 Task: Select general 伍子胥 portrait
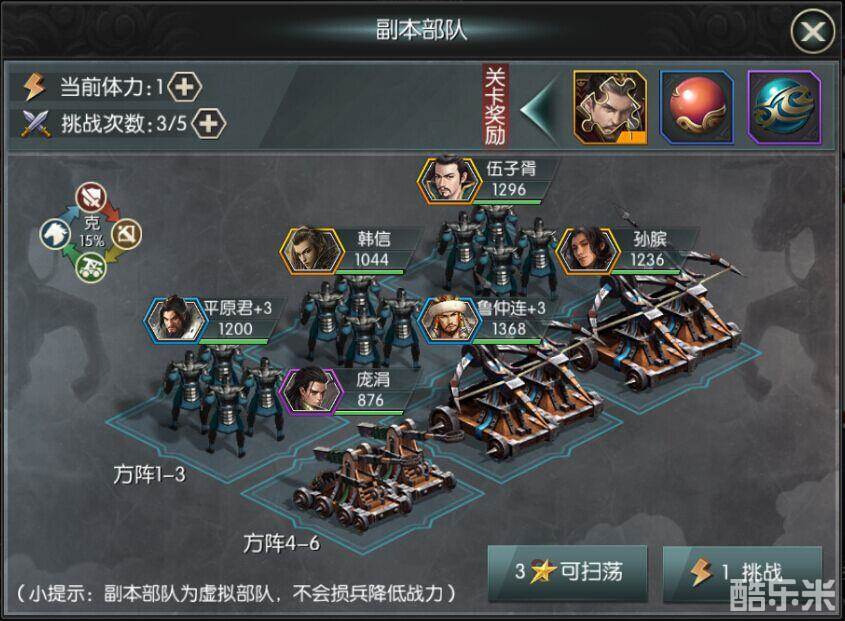448,180
